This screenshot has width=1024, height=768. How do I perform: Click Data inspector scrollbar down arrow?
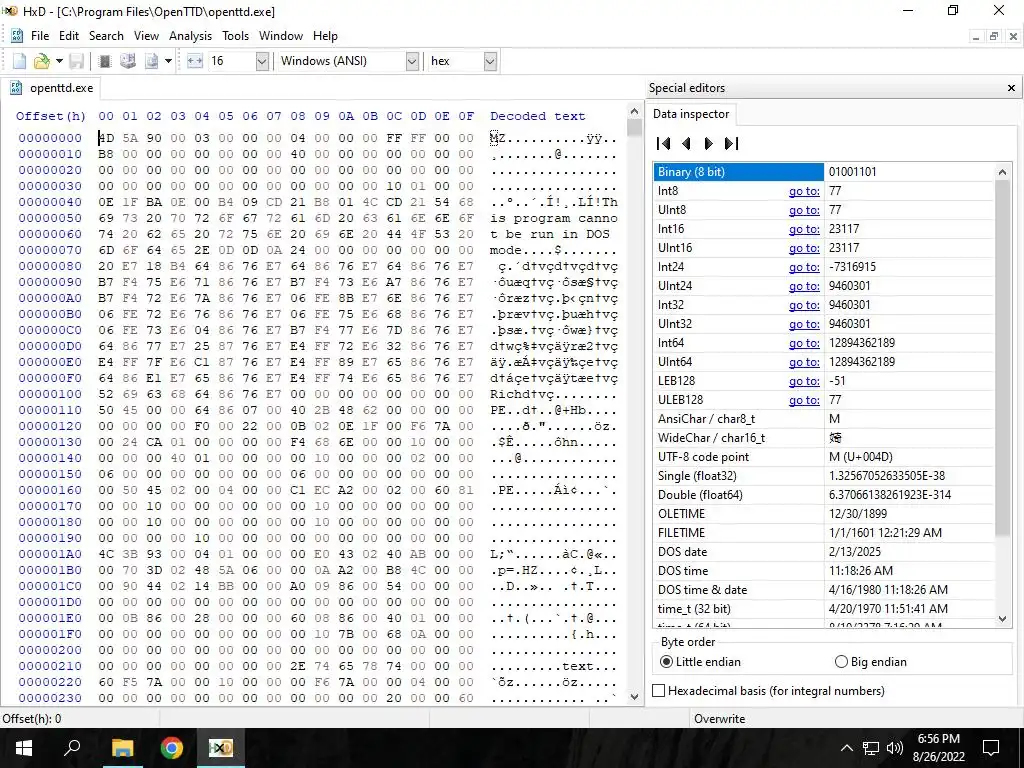tap(1002, 618)
